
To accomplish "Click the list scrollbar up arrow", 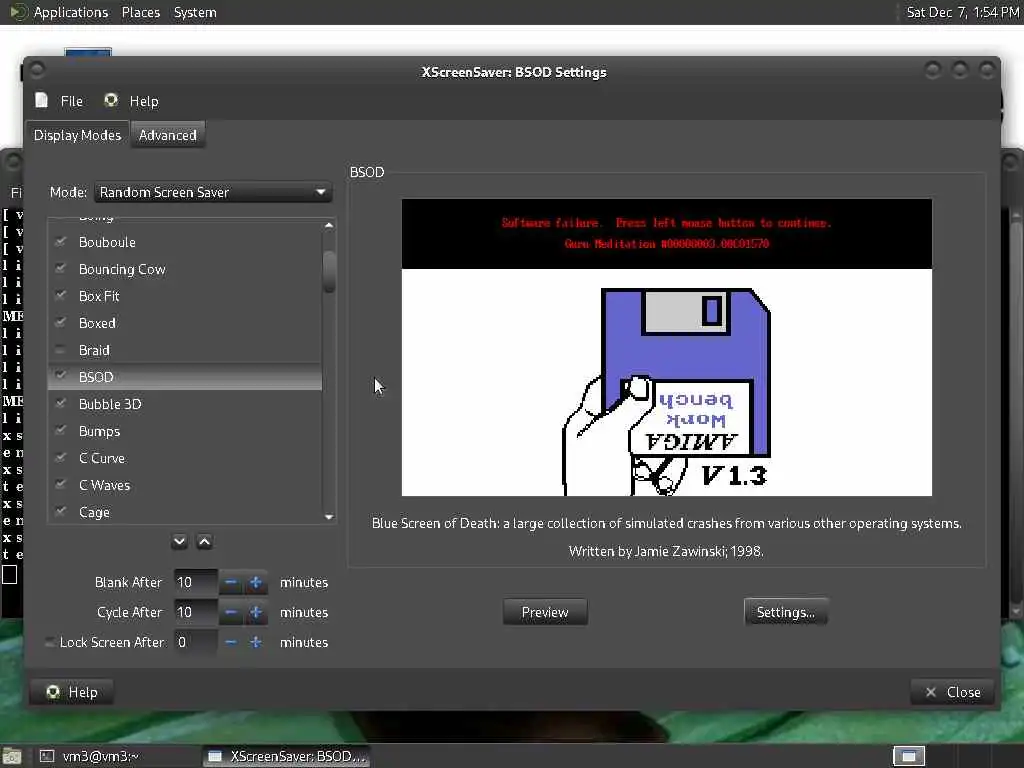I will tap(329, 225).
